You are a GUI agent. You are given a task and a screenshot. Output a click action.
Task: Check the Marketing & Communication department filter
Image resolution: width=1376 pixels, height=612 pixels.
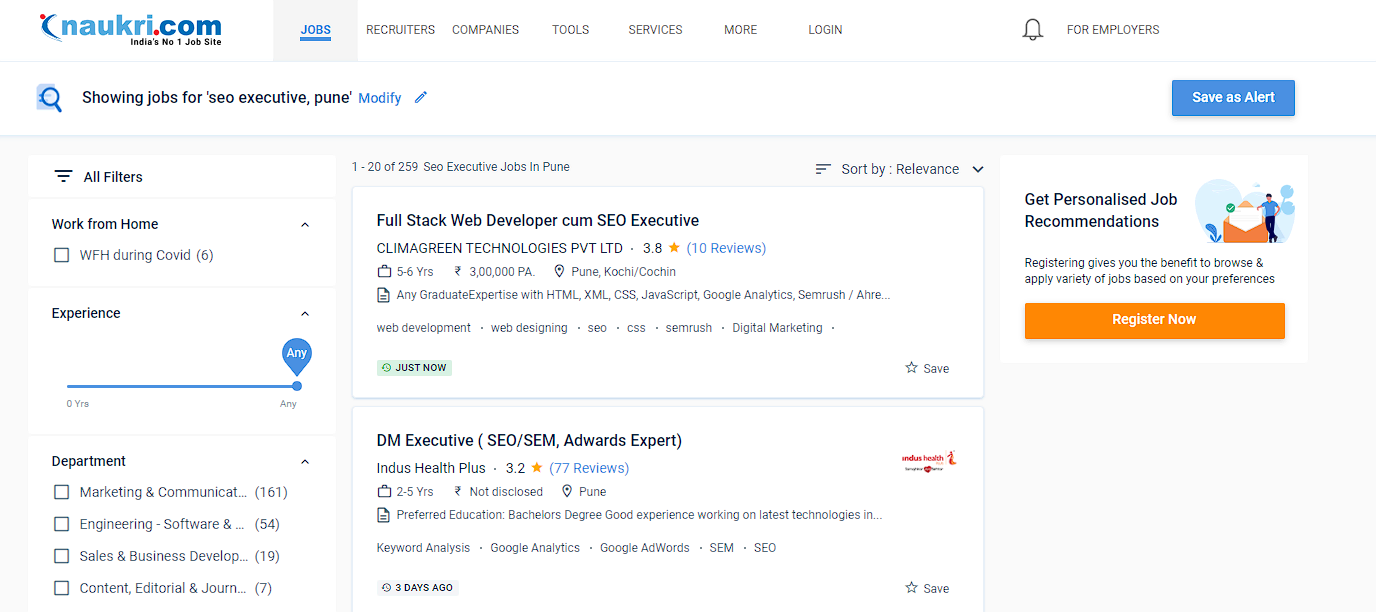(62, 492)
